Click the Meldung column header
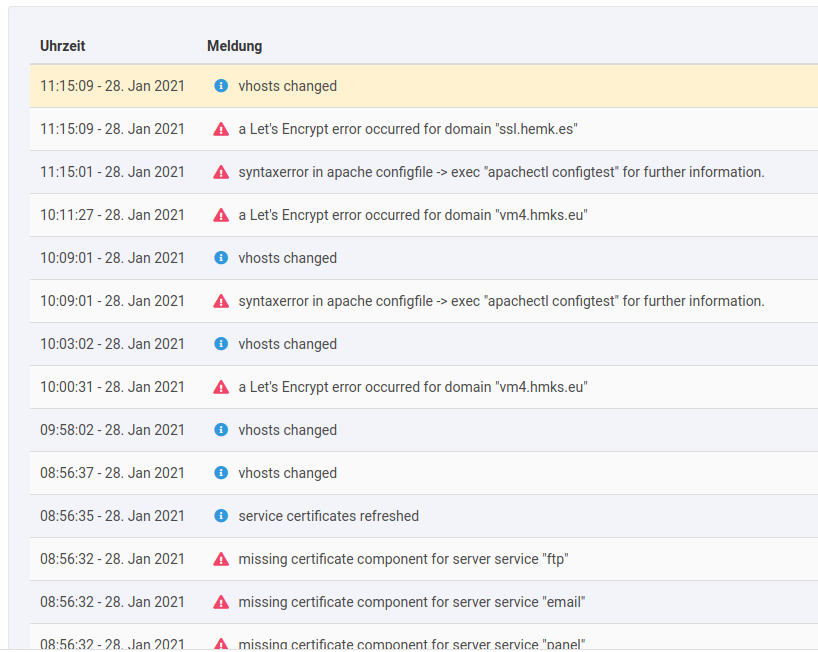Screen dimensions: 818x652 [x=234, y=46]
